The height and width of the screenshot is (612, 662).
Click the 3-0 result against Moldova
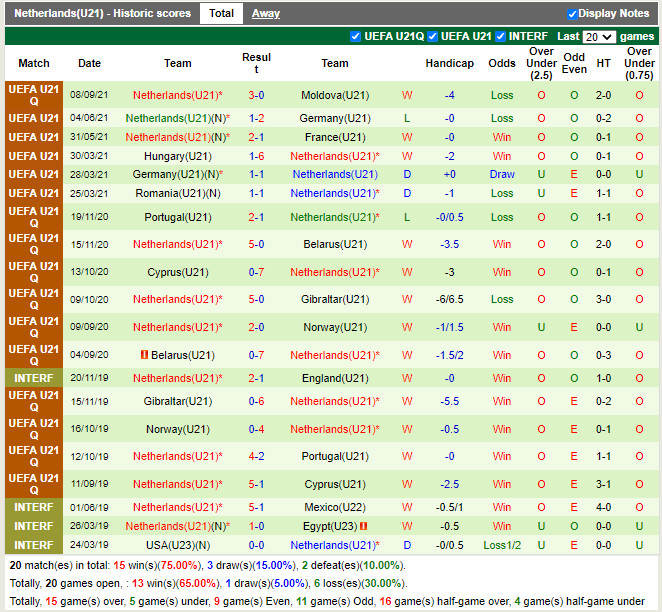click(256, 96)
